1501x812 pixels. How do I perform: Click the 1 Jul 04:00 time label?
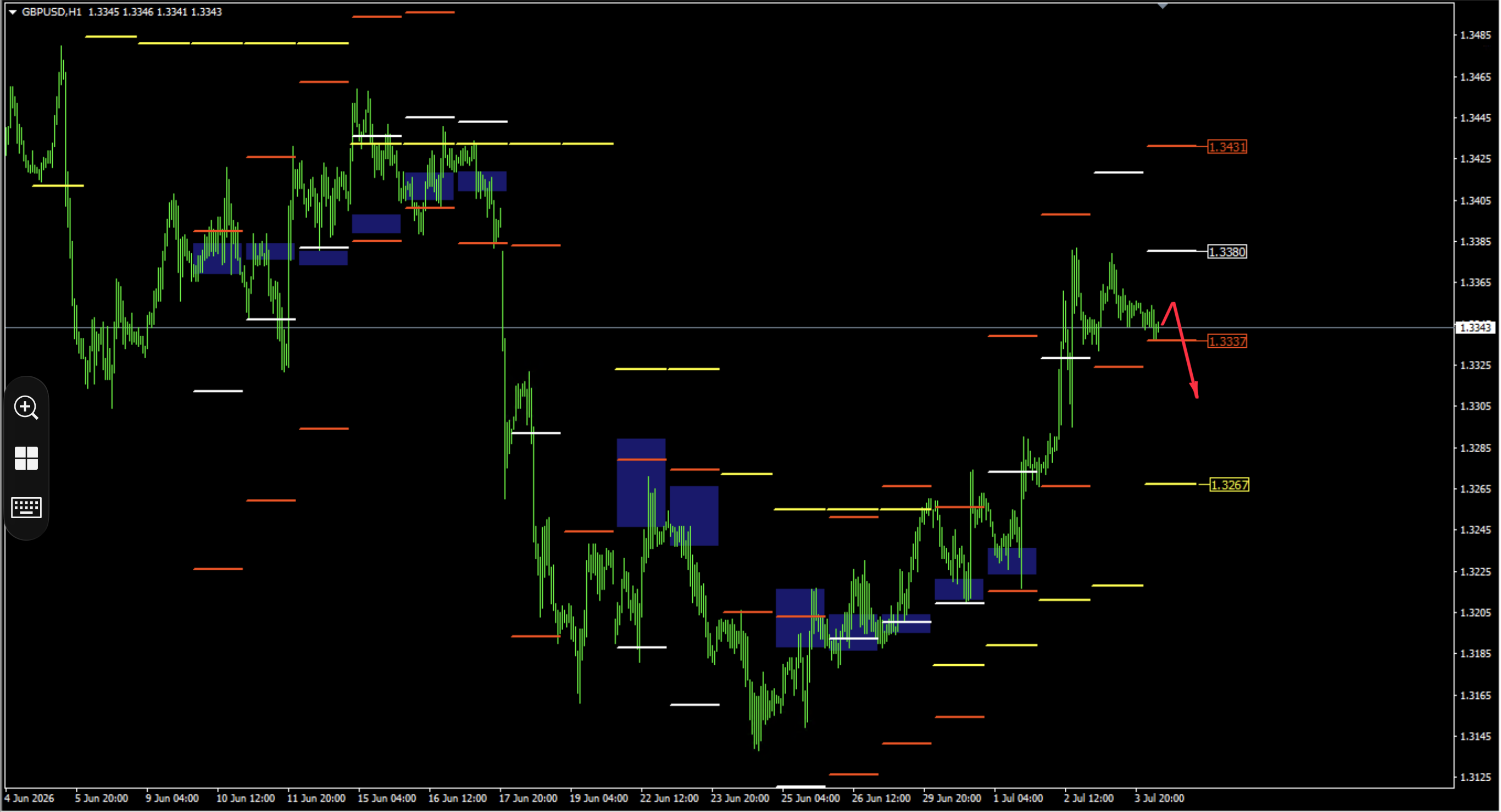click(1018, 798)
